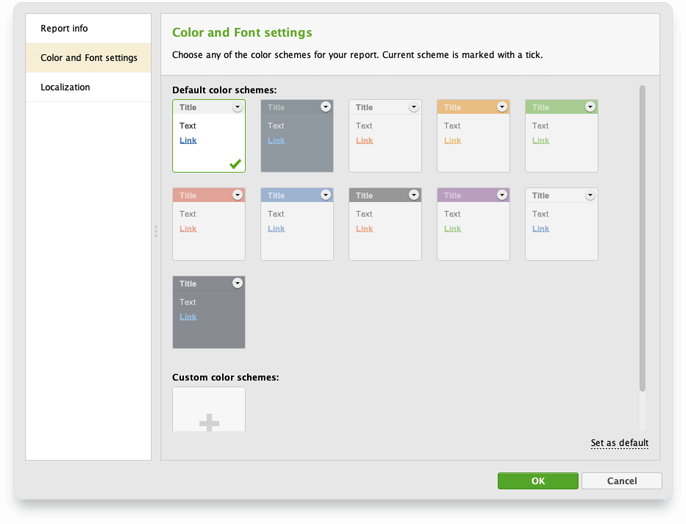Click the 'Default color schemes:' heading

point(224,90)
